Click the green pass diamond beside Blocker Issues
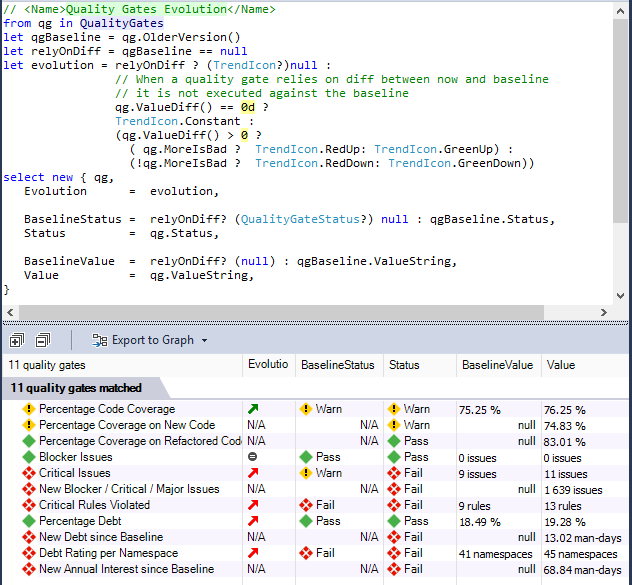 (x=29, y=457)
